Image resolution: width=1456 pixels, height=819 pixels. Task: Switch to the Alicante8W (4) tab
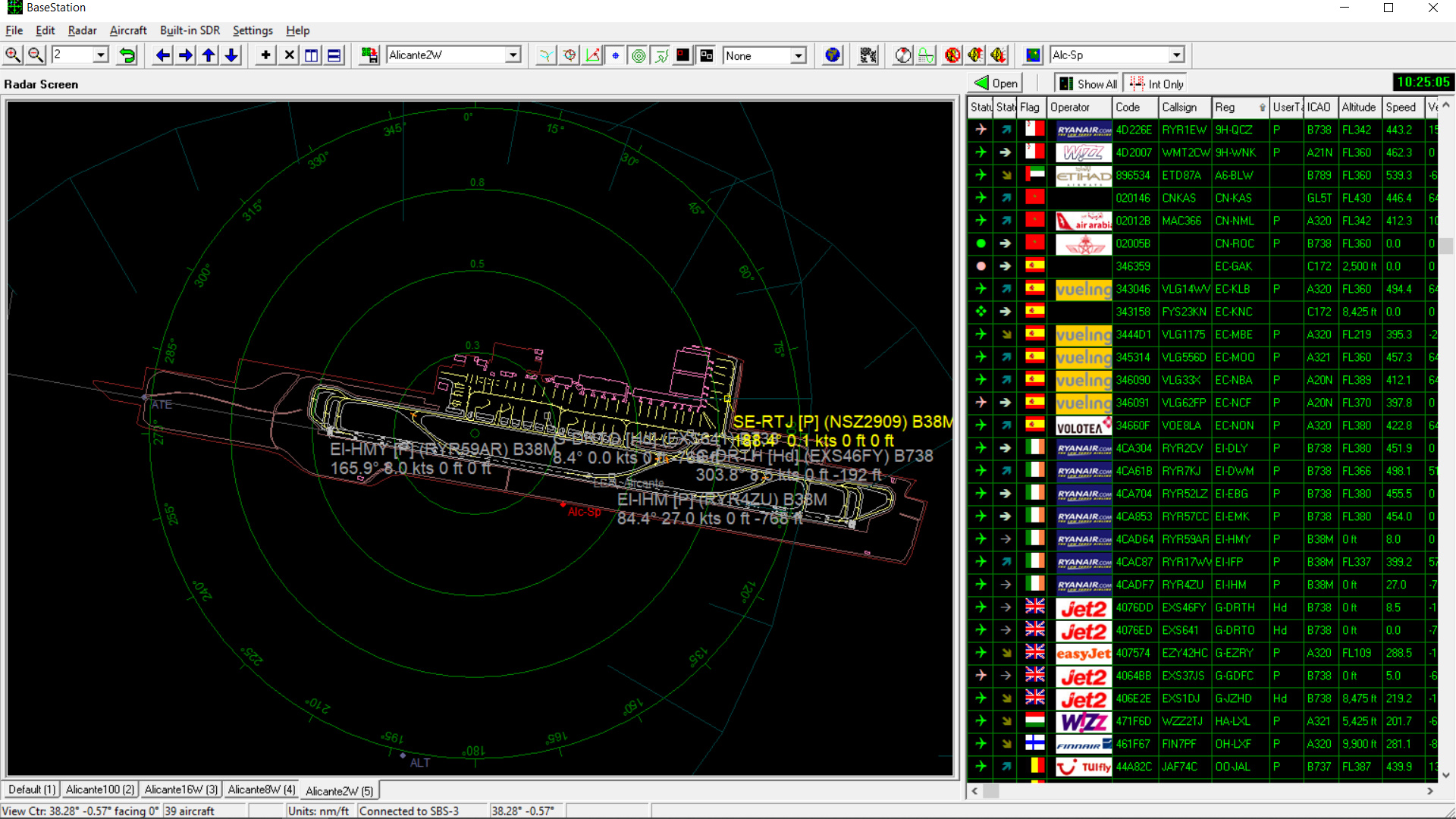tap(262, 790)
